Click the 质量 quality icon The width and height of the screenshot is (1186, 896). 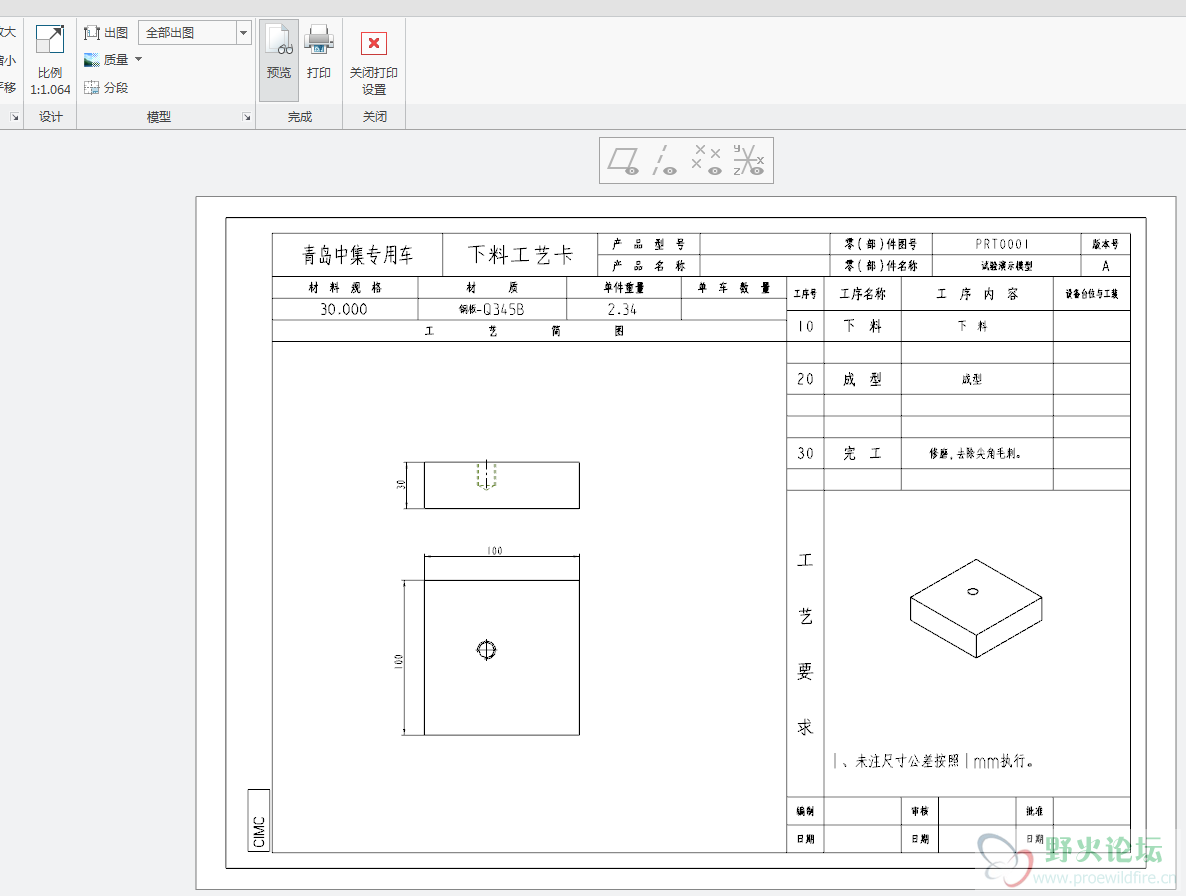(92, 60)
